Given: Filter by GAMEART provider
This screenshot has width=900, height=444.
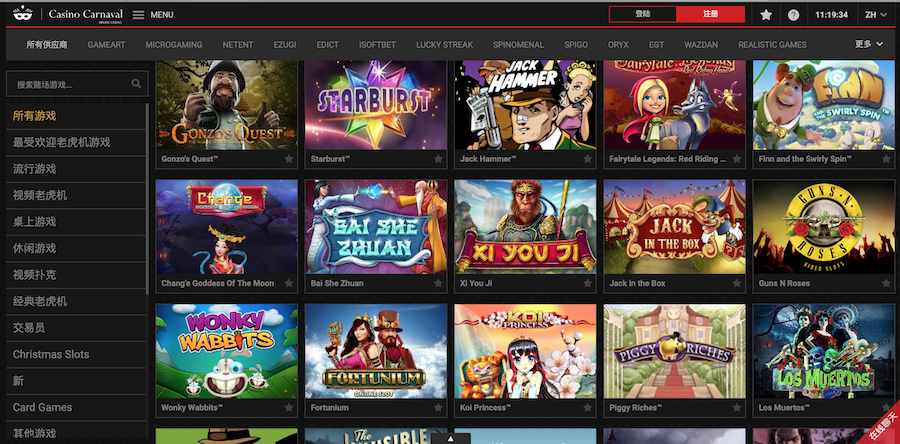Looking at the screenshot, I should click(106, 45).
